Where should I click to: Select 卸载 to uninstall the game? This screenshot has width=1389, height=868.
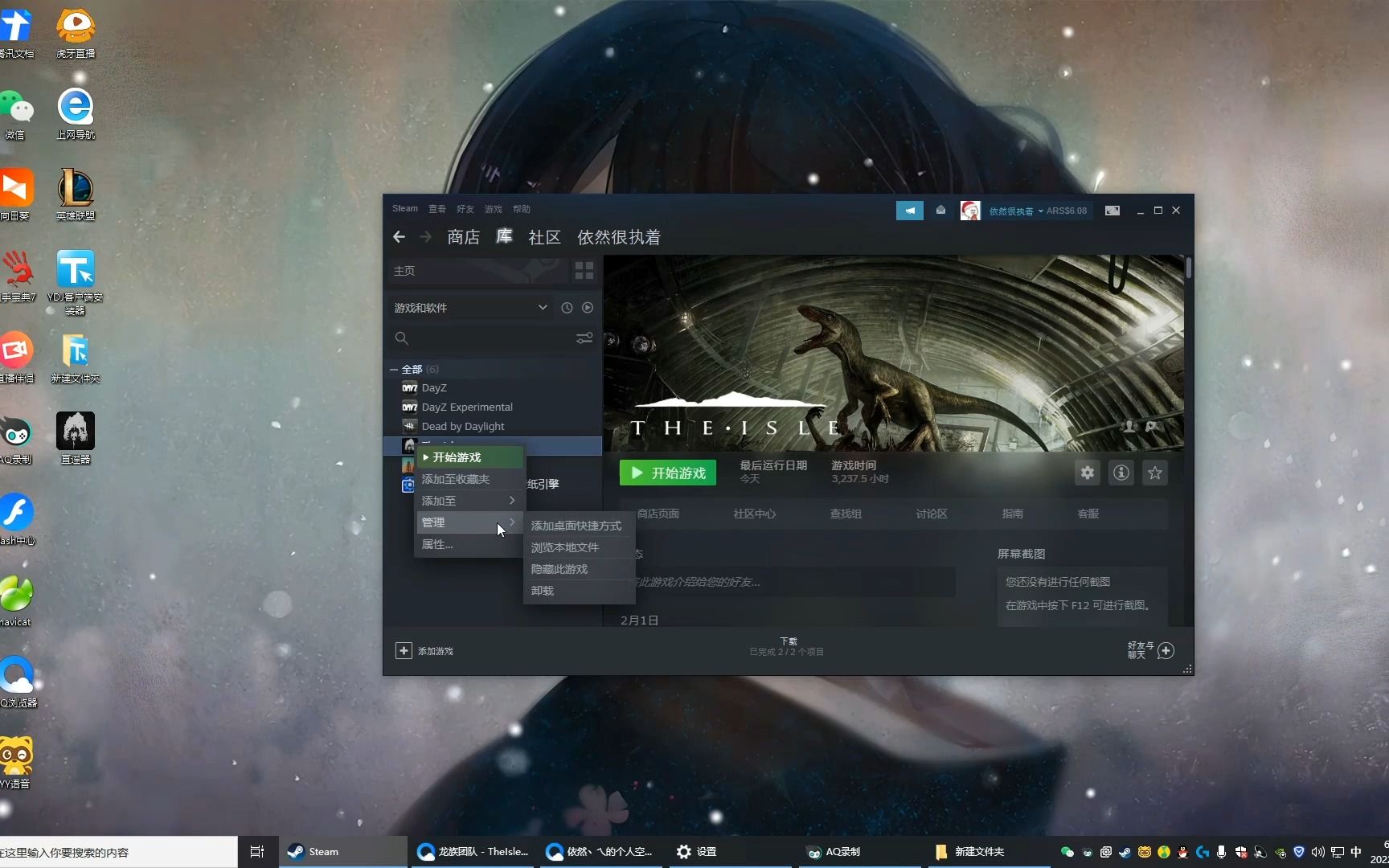tap(579, 591)
